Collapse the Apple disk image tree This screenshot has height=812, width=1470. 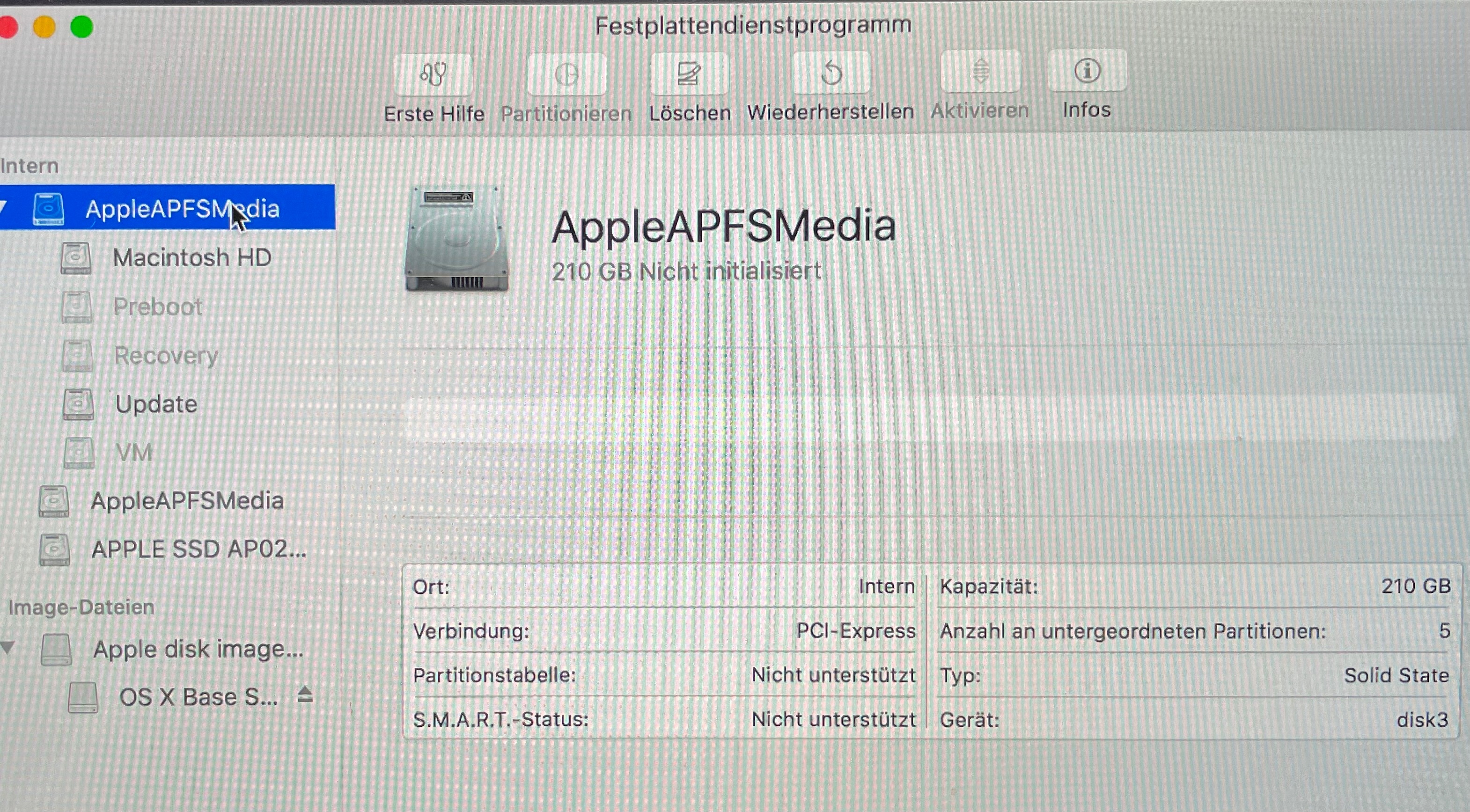click(x=7, y=647)
